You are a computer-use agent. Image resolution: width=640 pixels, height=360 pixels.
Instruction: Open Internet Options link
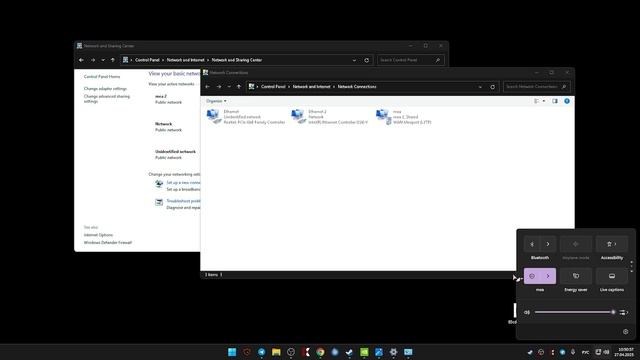click(x=98, y=235)
